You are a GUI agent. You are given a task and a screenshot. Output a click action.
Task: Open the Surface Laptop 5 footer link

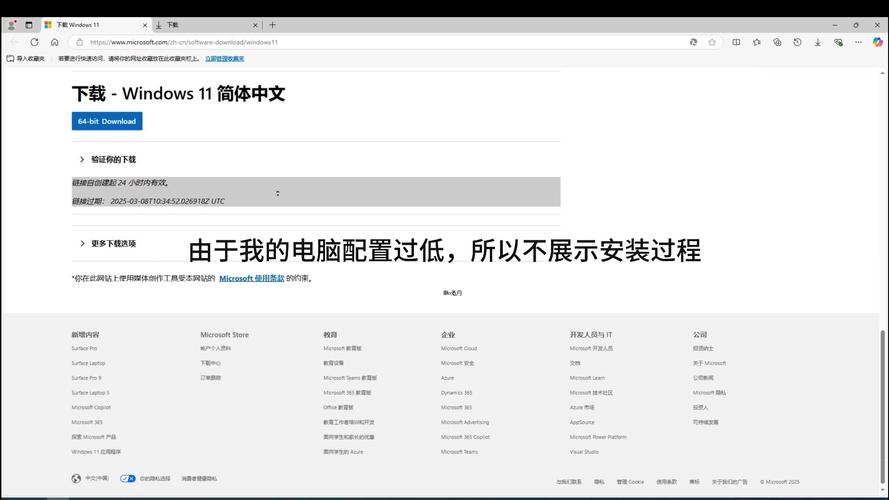tap(90, 392)
